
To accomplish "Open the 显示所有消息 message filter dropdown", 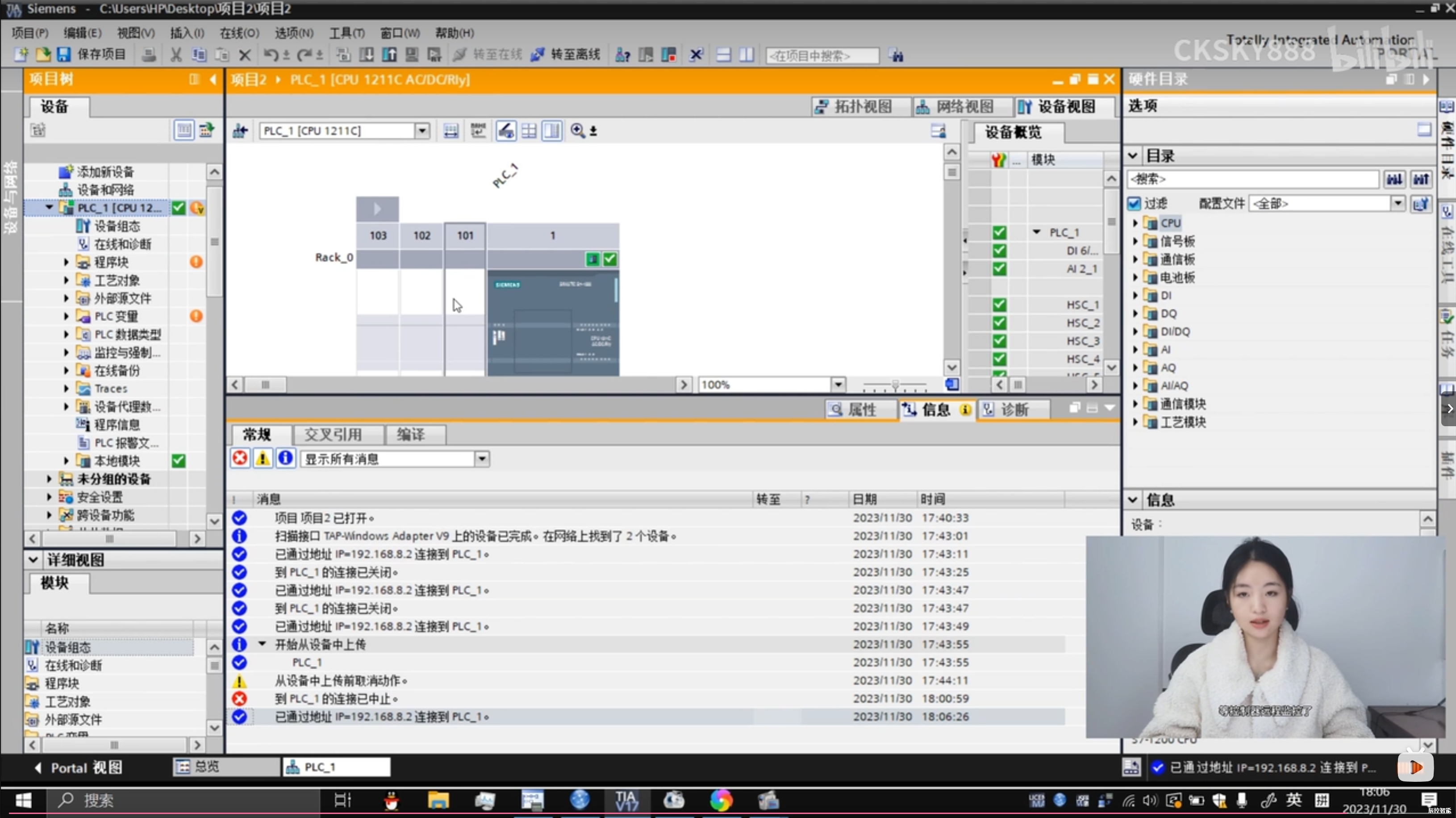I will pos(482,459).
